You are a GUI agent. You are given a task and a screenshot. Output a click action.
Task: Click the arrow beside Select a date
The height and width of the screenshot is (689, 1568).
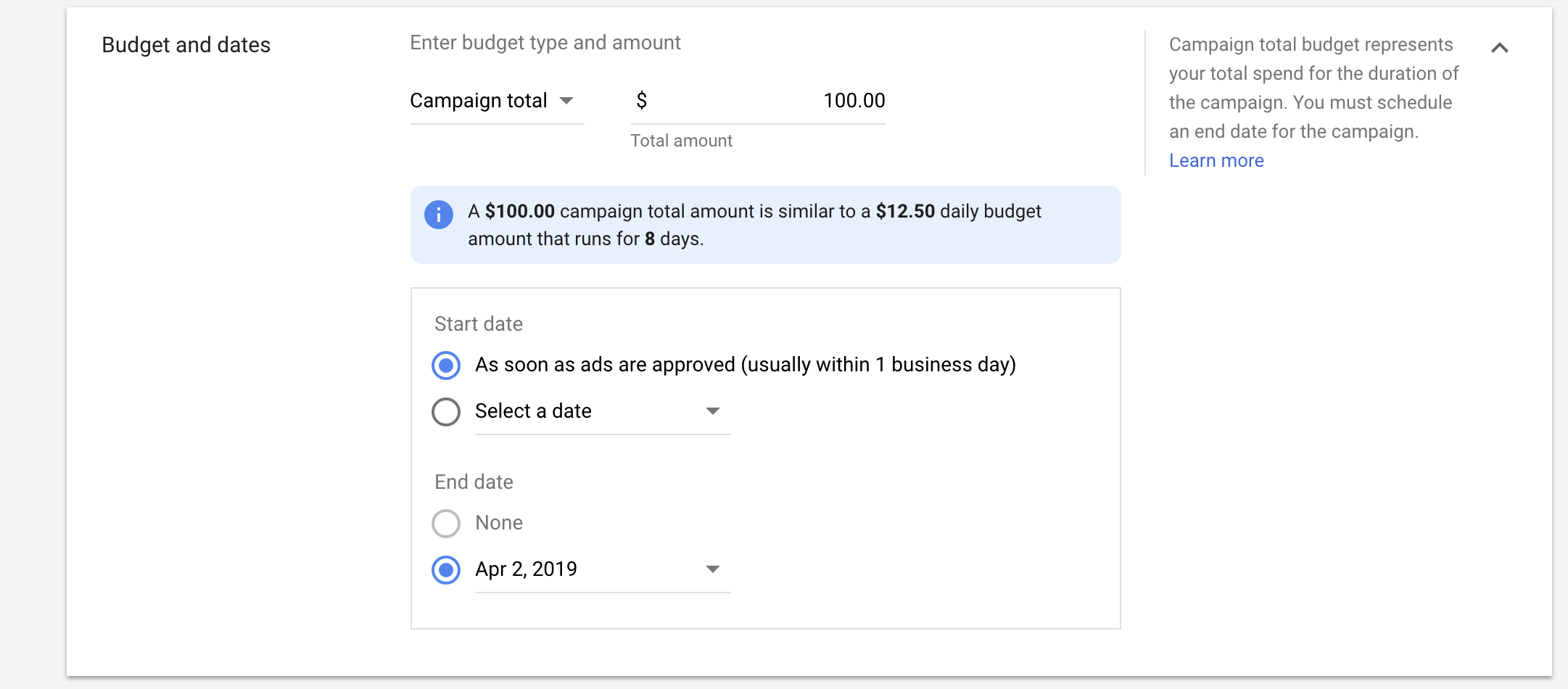[x=712, y=411]
